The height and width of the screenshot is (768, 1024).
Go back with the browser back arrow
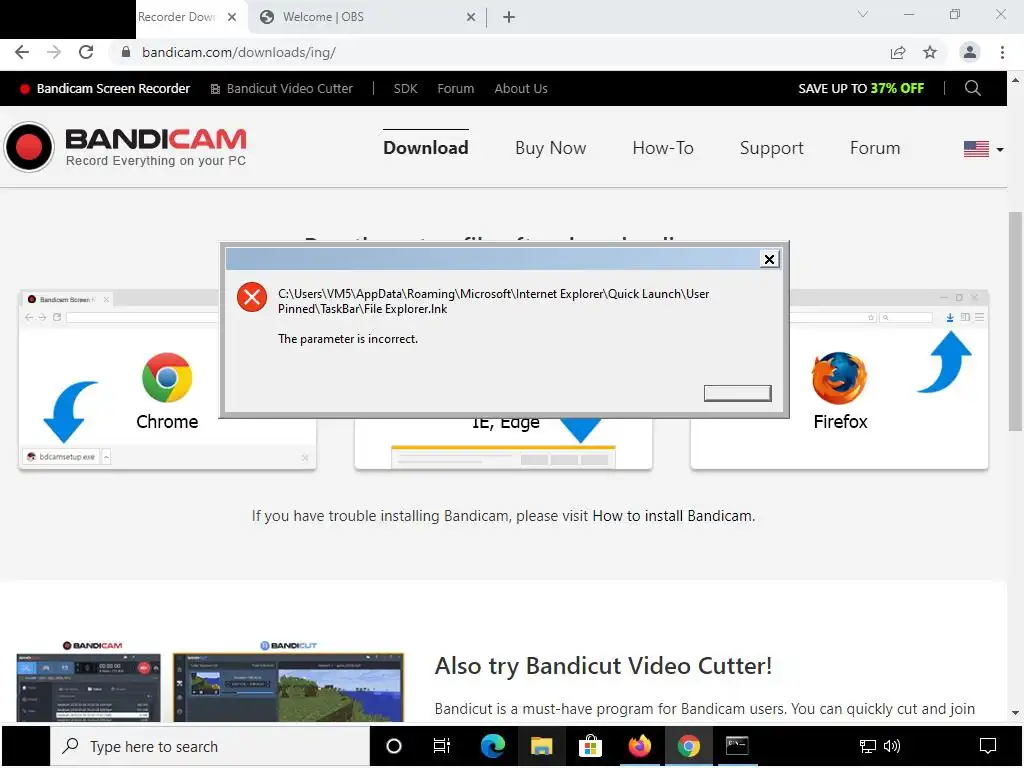pos(22,52)
